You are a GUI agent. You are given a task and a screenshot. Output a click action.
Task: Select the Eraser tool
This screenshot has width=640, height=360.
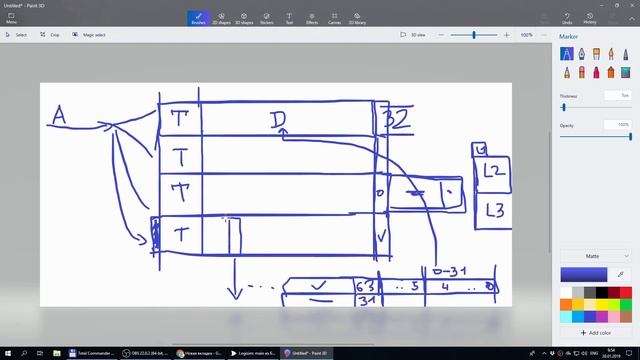tap(582, 73)
